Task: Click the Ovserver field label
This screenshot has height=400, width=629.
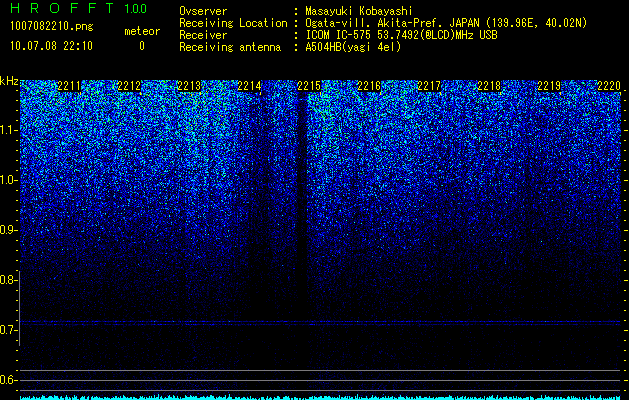Action: 203,11
